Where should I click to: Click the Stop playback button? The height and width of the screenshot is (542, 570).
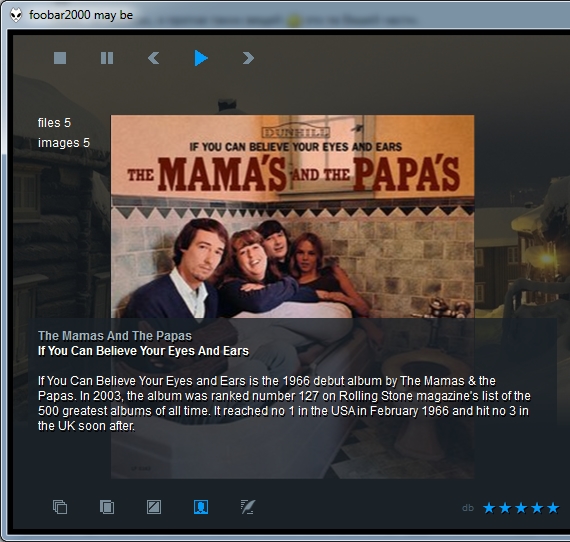coord(60,58)
